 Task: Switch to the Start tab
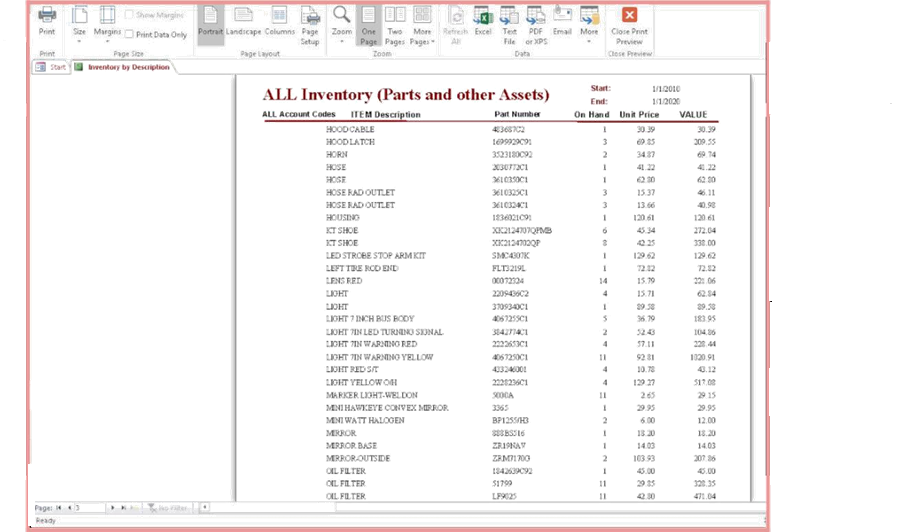[x=51, y=67]
